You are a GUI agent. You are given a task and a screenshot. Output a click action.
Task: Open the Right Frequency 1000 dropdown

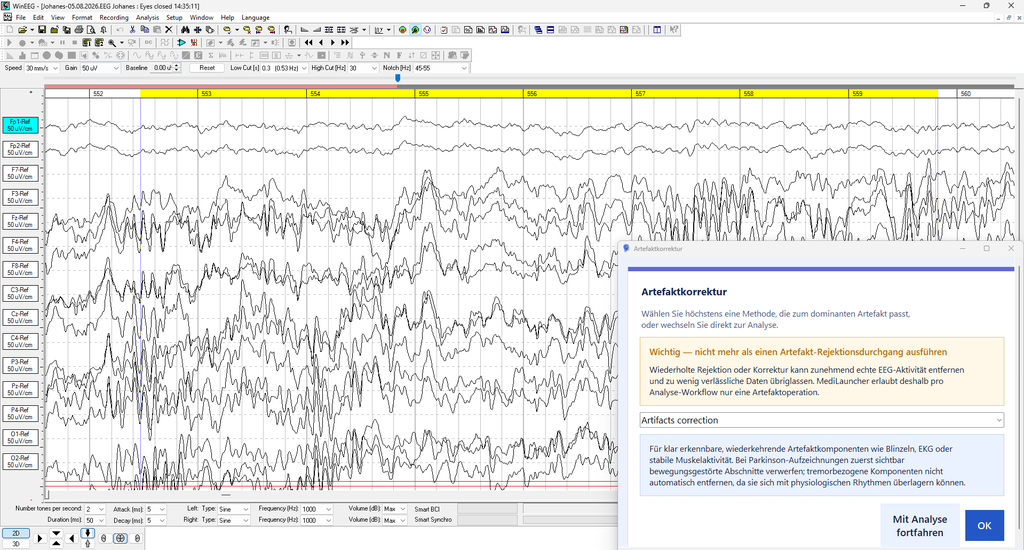click(x=317, y=520)
